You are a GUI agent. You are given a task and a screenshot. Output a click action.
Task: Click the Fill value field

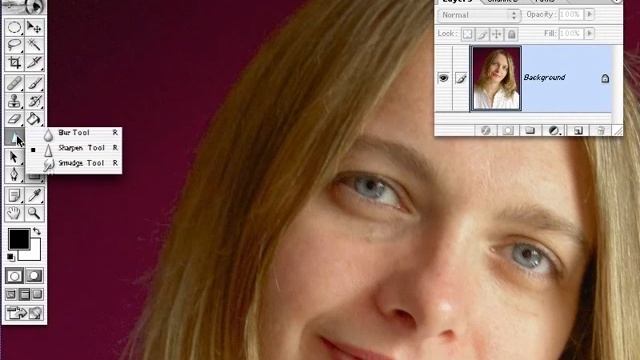pyautogui.click(x=570, y=33)
